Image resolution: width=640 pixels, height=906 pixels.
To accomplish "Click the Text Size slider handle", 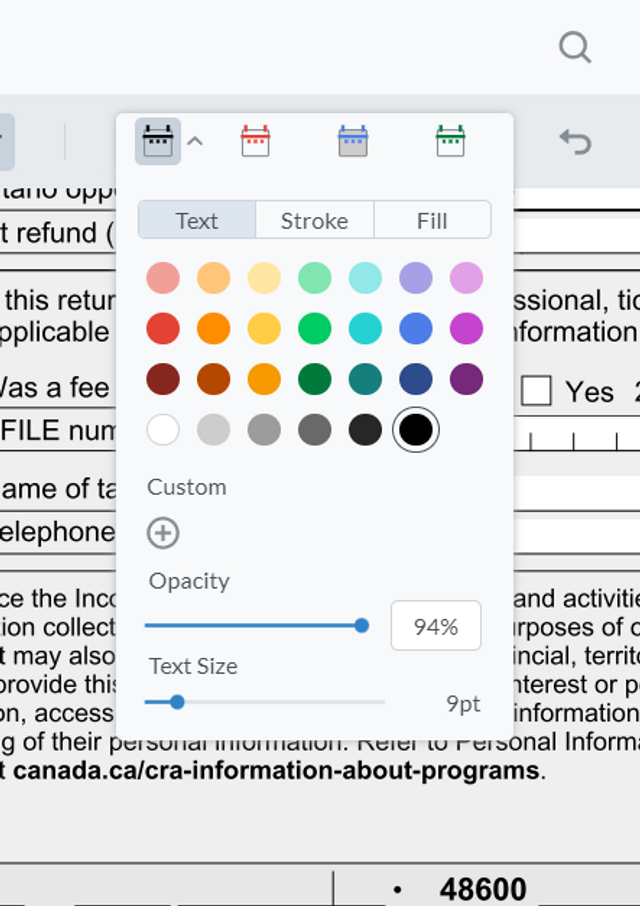I will 177,702.
